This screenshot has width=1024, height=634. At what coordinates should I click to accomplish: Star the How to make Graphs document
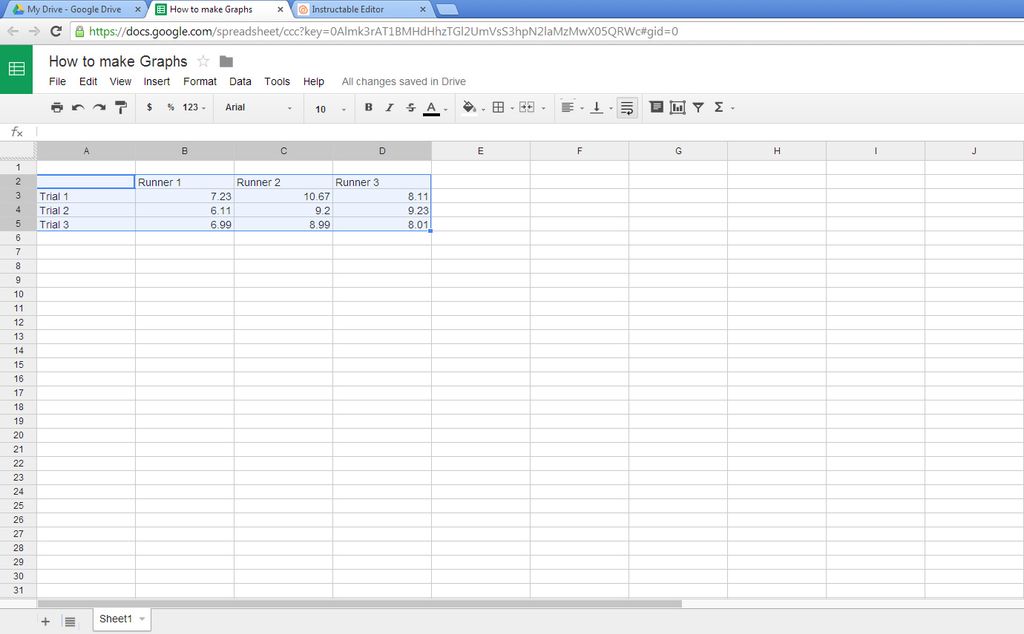tap(203, 61)
